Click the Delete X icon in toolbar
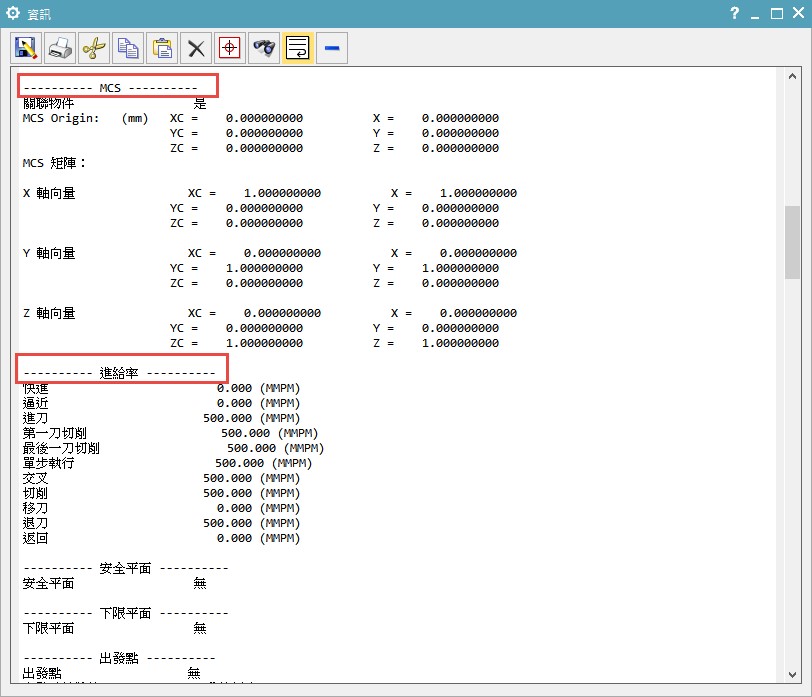Image resolution: width=812 pixels, height=697 pixels. (x=196, y=48)
